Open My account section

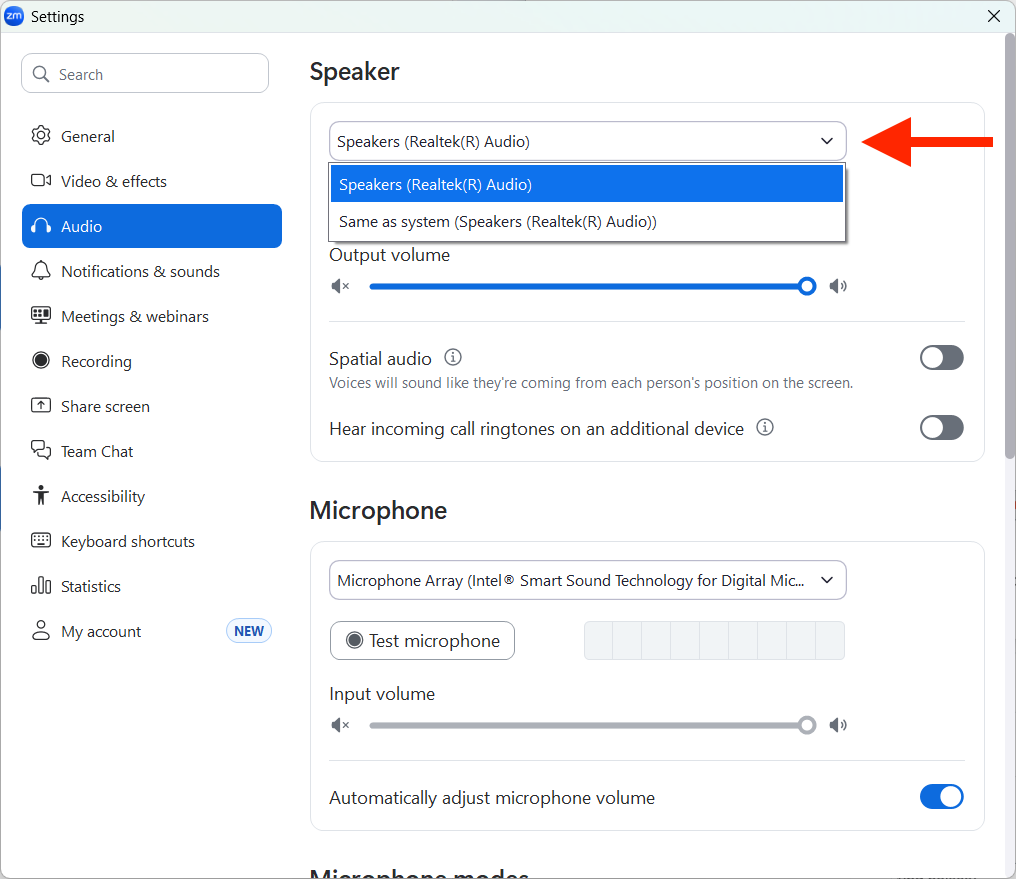[x=152, y=631]
